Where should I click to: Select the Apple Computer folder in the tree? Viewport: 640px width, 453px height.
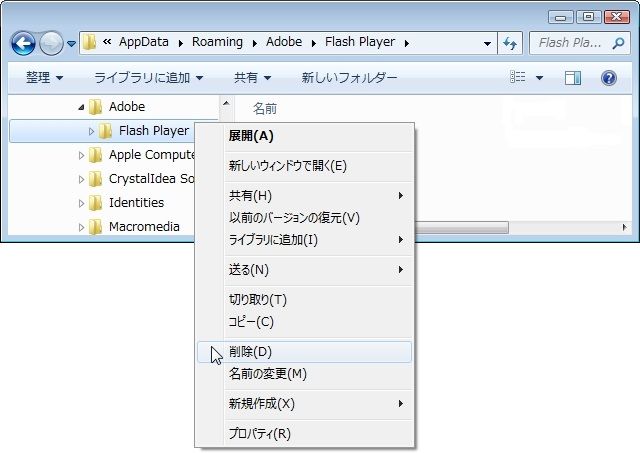151,155
